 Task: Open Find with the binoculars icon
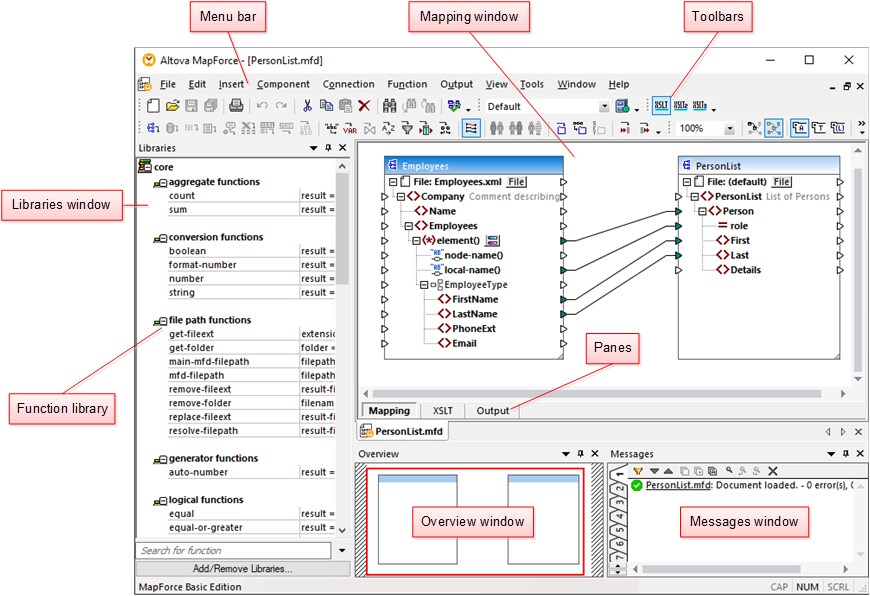point(390,105)
